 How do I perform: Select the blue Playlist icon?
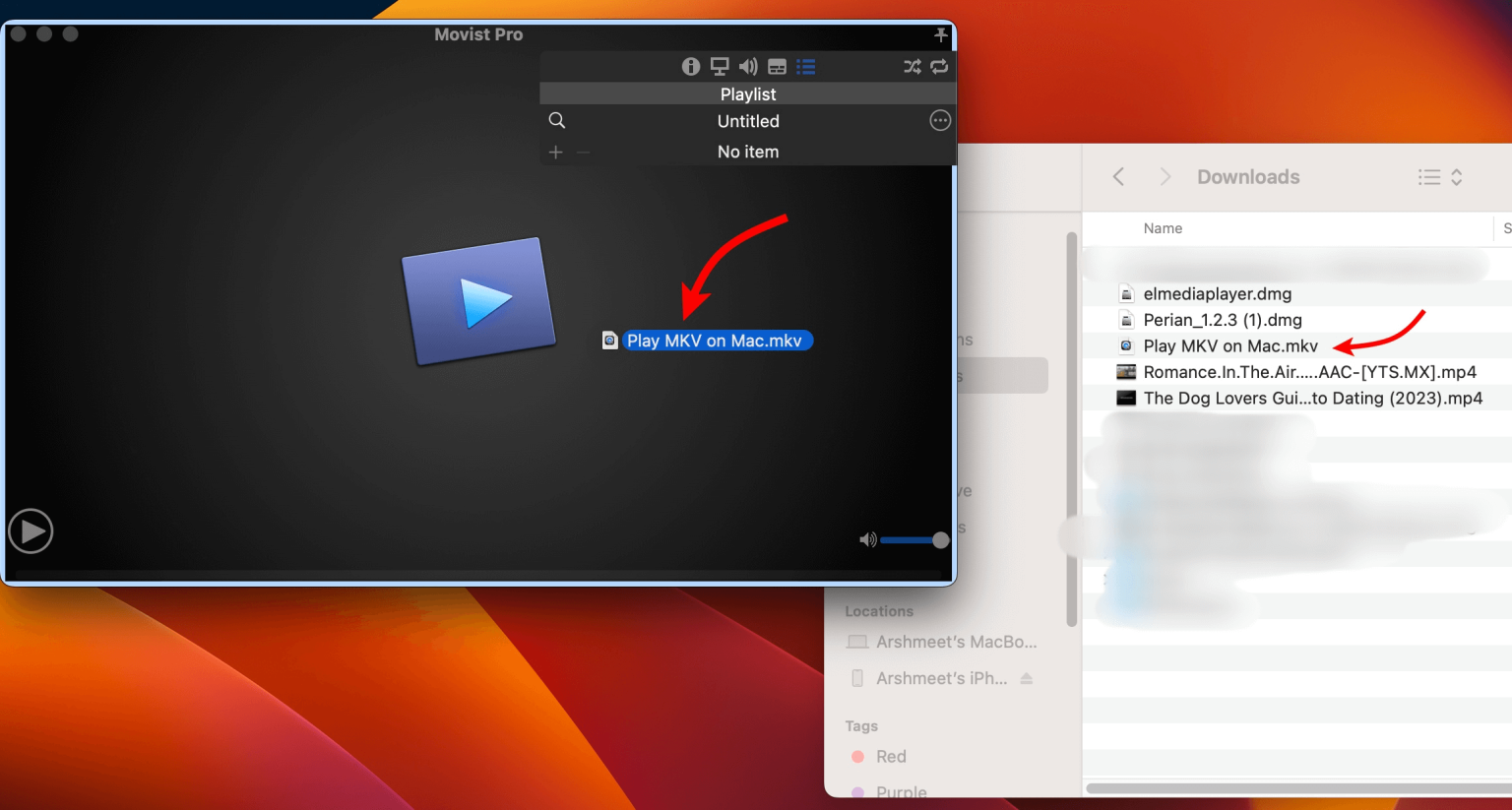click(806, 66)
